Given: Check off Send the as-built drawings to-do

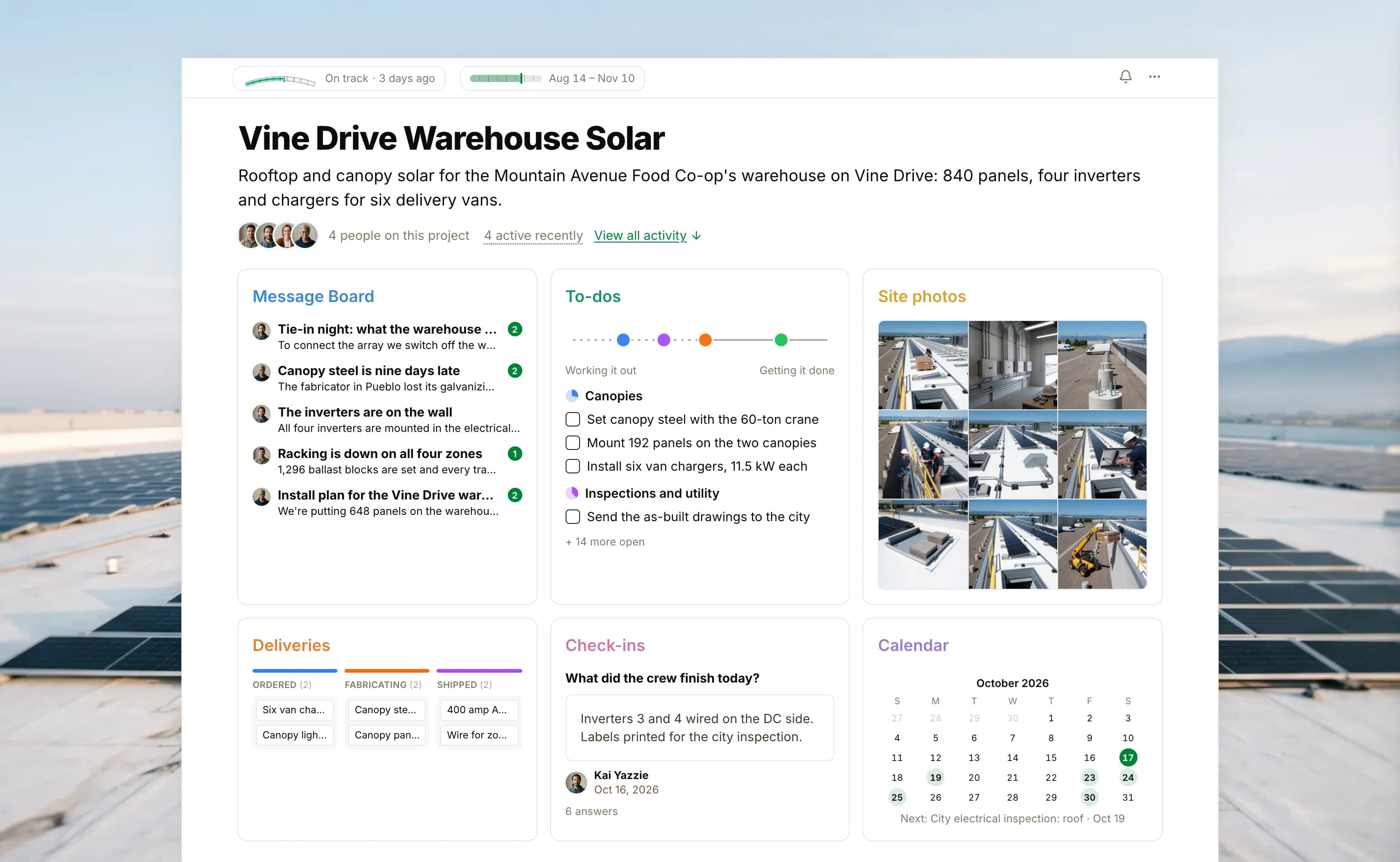Looking at the screenshot, I should pyautogui.click(x=572, y=517).
